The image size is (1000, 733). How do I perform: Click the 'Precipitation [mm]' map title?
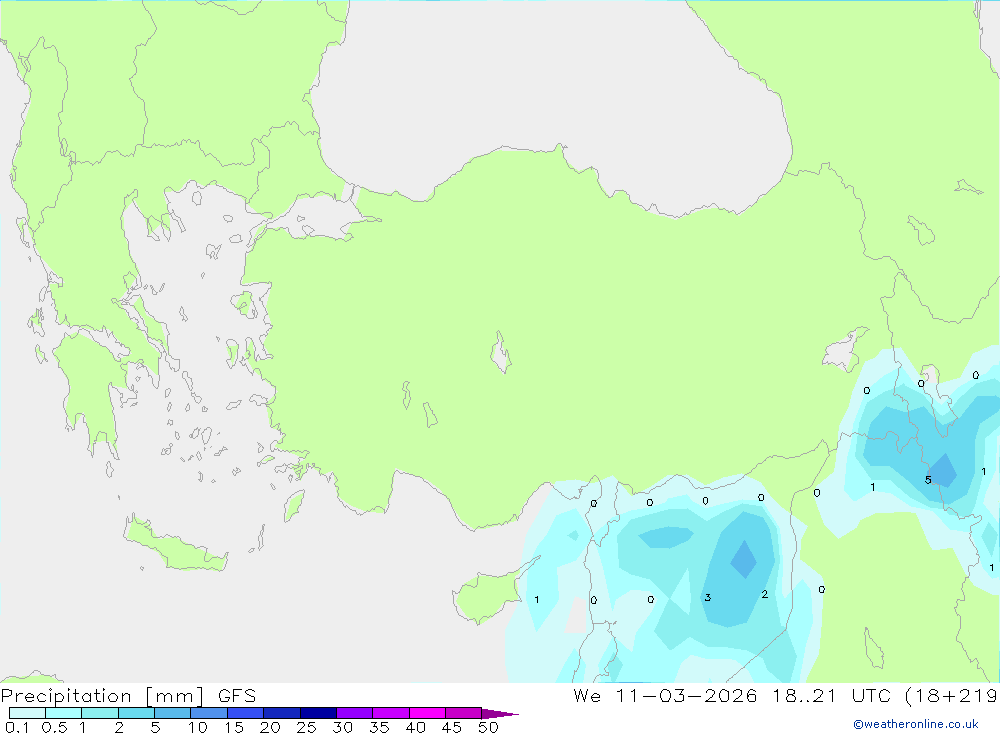[x=102, y=695]
